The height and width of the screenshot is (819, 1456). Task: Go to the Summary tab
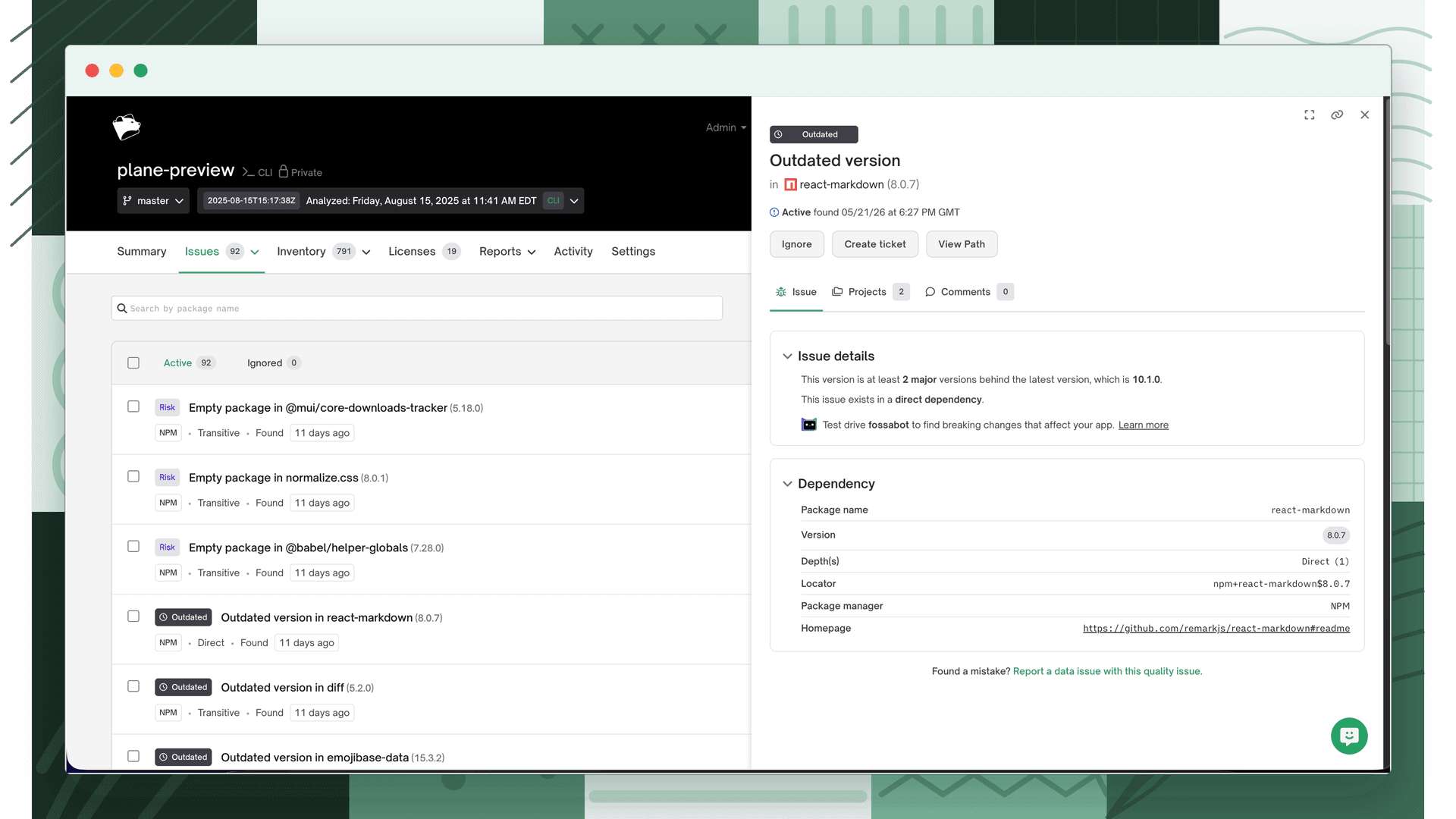(141, 252)
